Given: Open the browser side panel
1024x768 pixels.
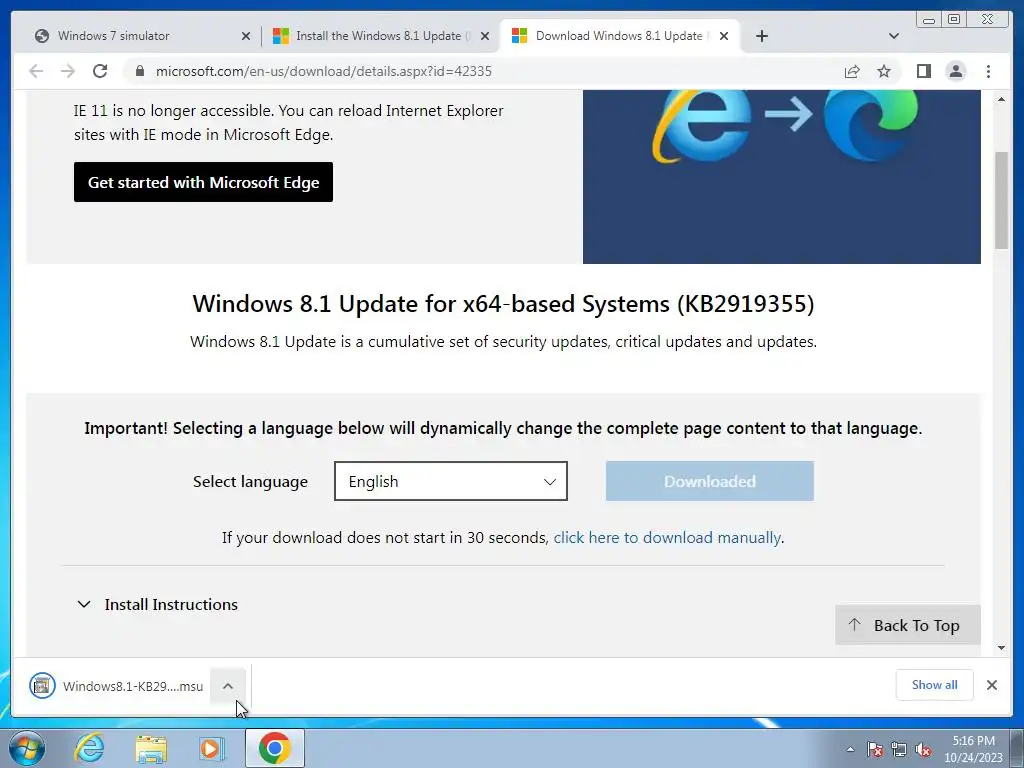Looking at the screenshot, I should 923,71.
